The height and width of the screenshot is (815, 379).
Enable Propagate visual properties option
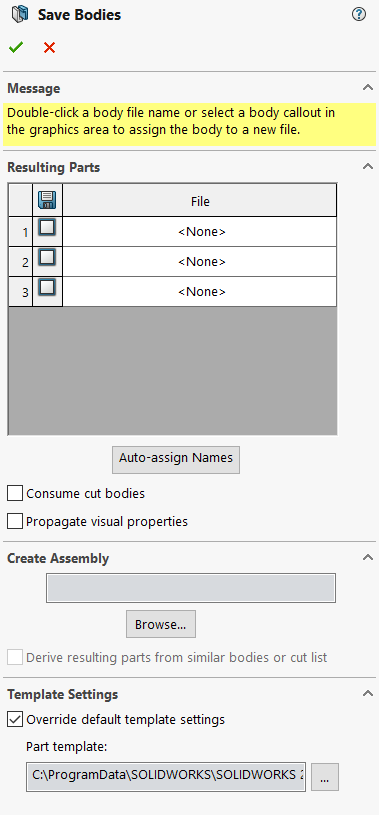(x=15, y=521)
